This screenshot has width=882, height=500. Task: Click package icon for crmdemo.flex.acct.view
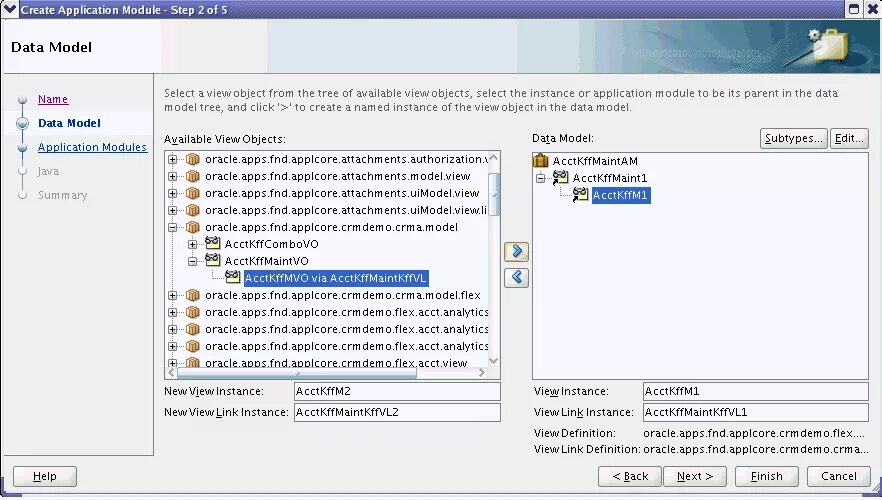(x=193, y=363)
